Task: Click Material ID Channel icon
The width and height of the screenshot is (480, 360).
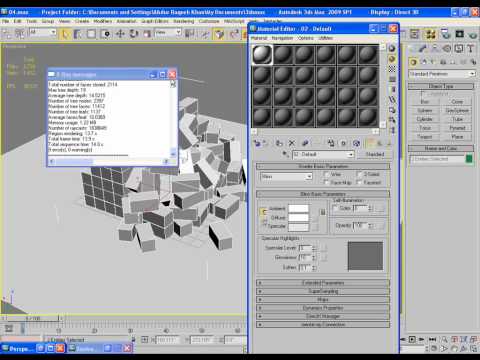Action: coord(343,143)
